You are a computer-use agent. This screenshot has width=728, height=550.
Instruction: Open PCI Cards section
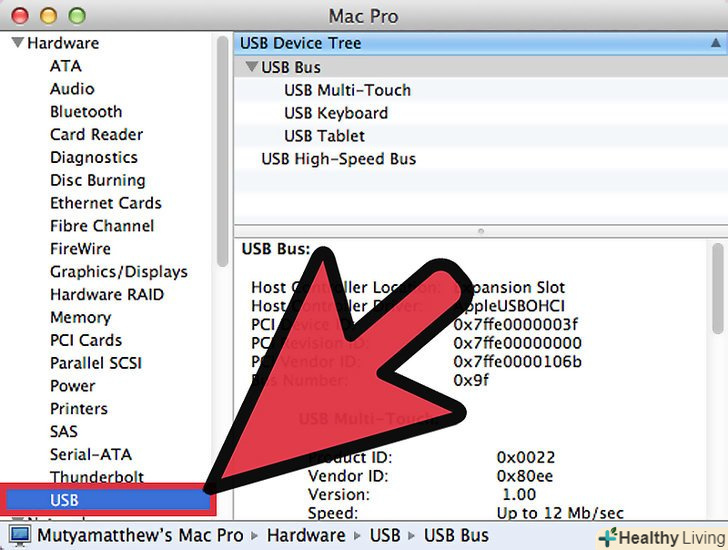pyautogui.click(x=85, y=340)
